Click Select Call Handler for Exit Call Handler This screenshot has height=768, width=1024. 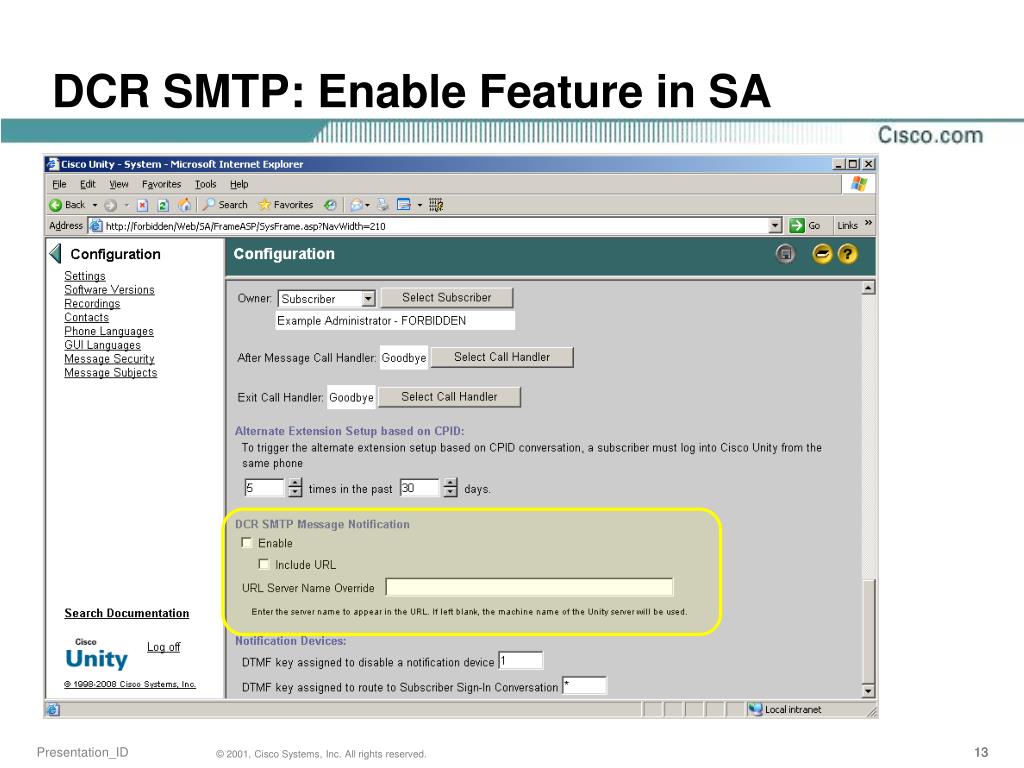(x=449, y=397)
